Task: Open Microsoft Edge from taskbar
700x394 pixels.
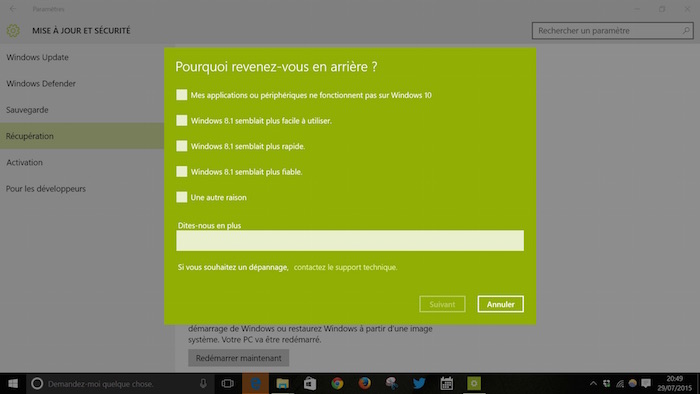Action: tap(255, 384)
